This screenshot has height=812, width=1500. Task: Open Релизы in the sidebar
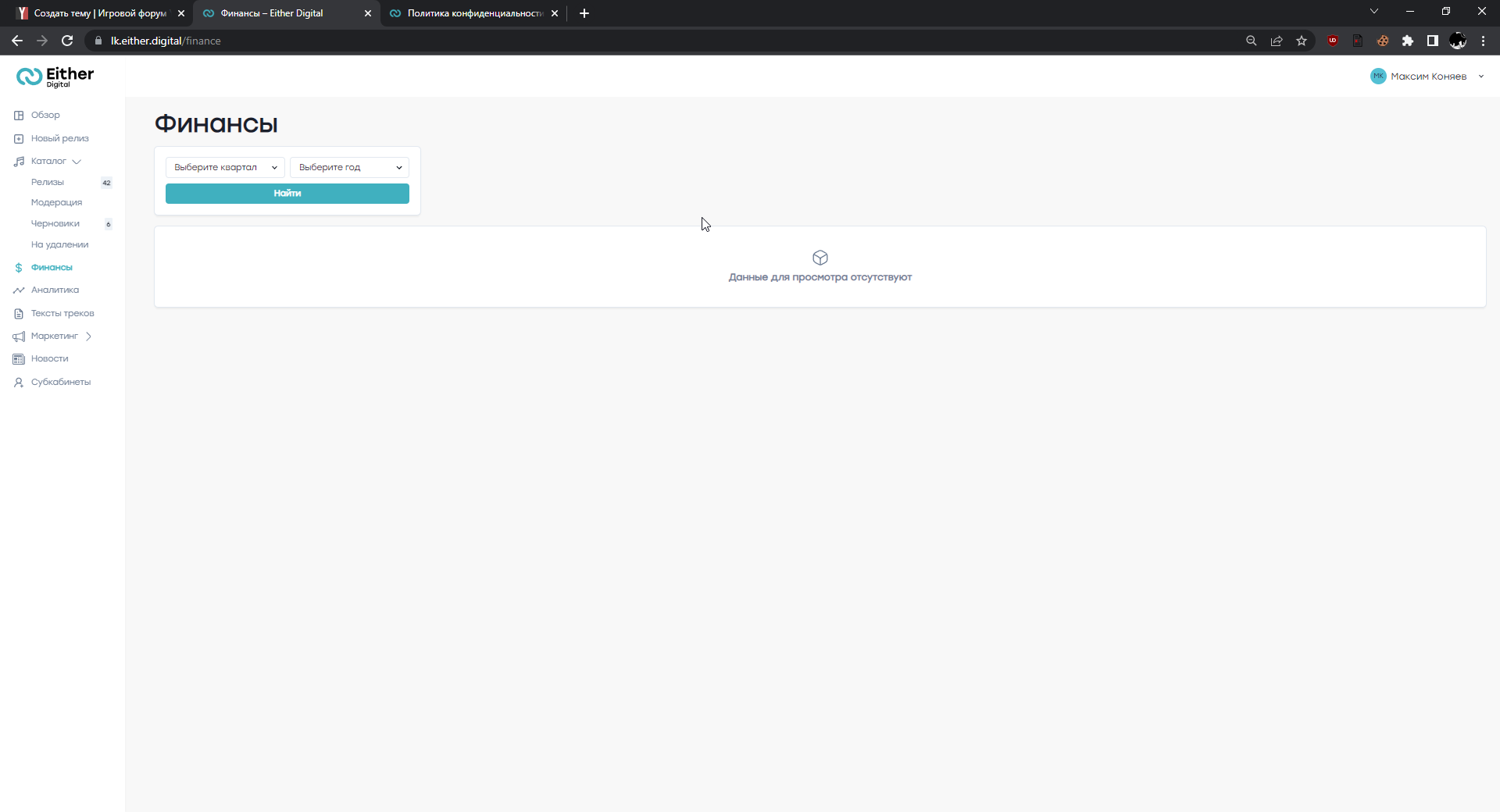tap(48, 183)
